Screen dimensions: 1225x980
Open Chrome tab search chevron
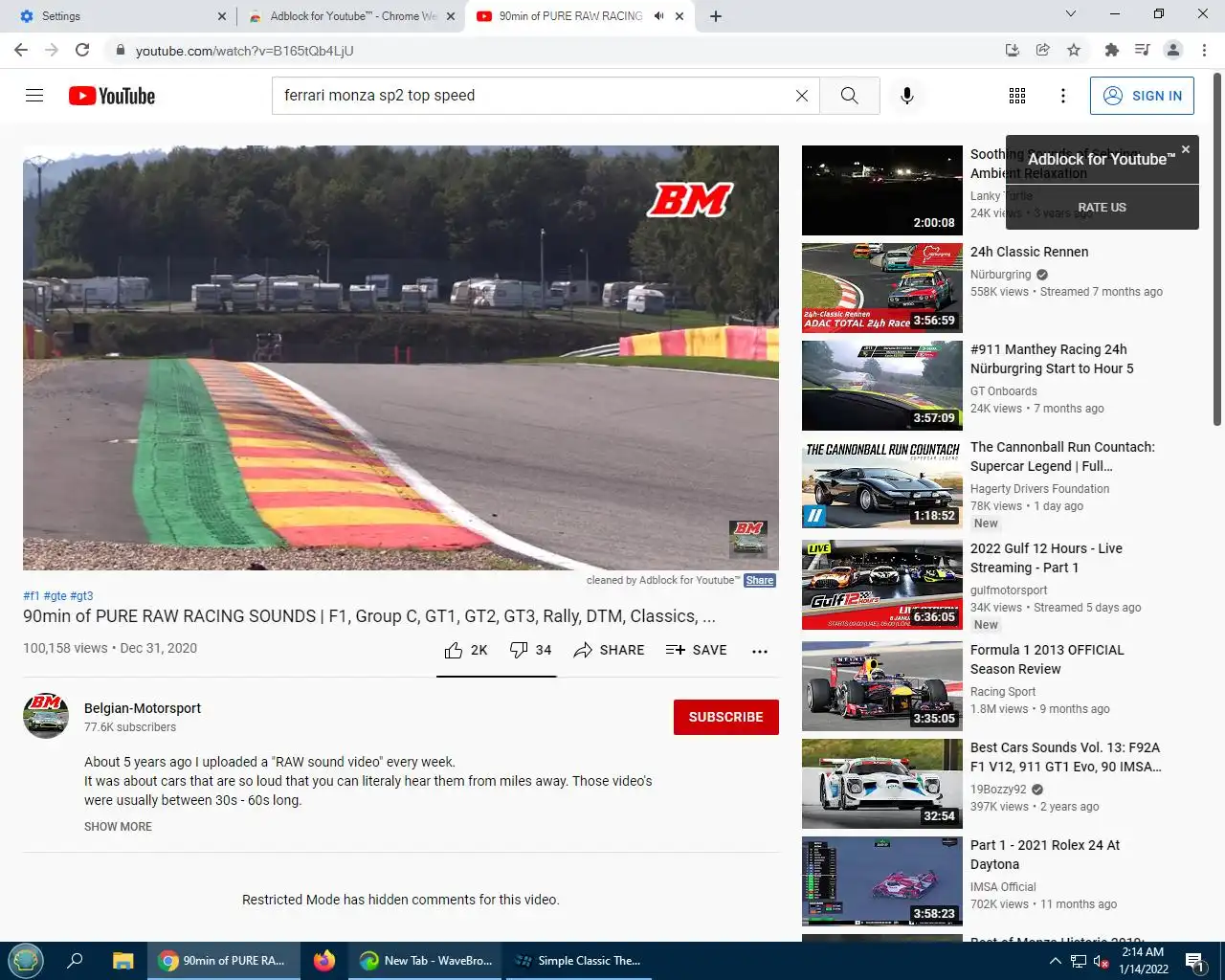[x=1071, y=14]
